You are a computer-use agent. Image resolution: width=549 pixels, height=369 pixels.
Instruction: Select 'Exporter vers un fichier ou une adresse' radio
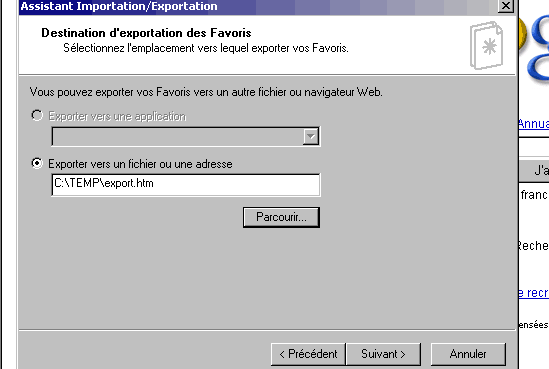click(37, 163)
